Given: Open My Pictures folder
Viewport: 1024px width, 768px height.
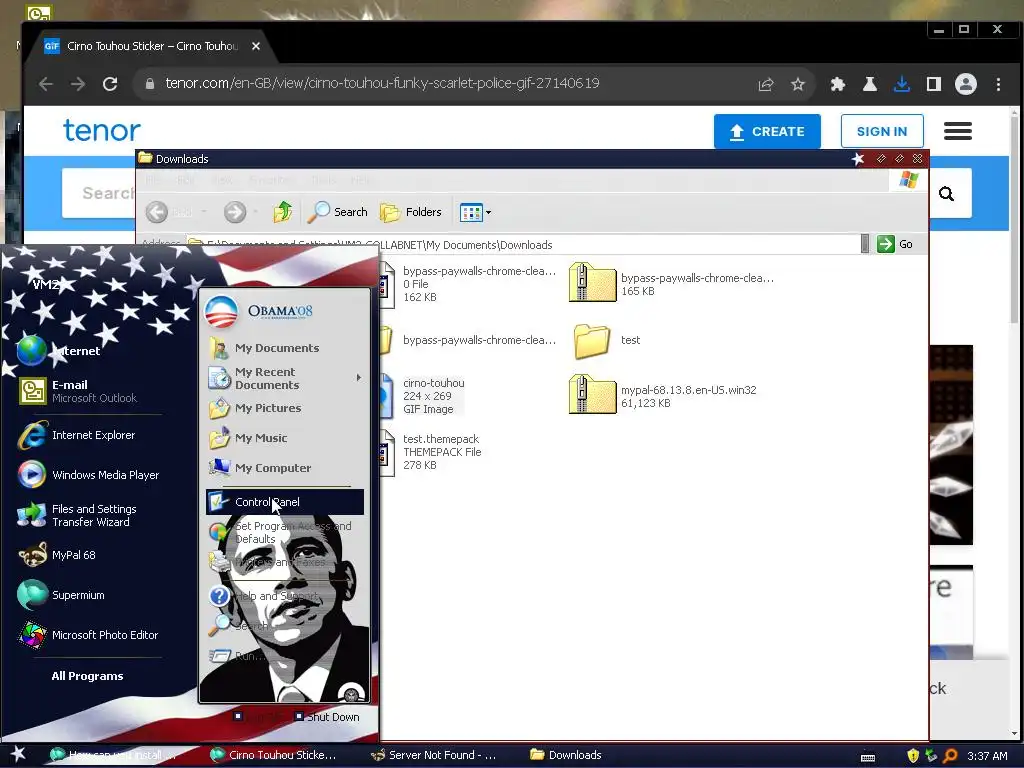Looking at the screenshot, I should pyautogui.click(x=255, y=408).
